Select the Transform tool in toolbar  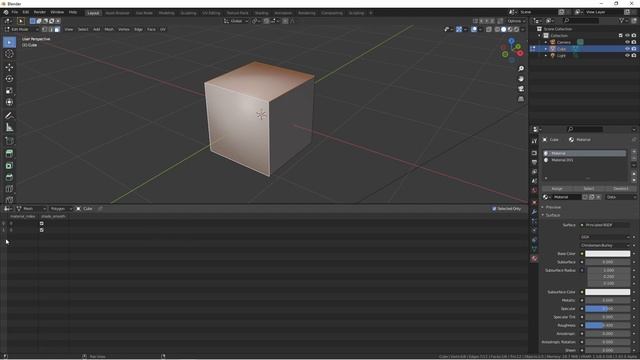[x=9, y=102]
